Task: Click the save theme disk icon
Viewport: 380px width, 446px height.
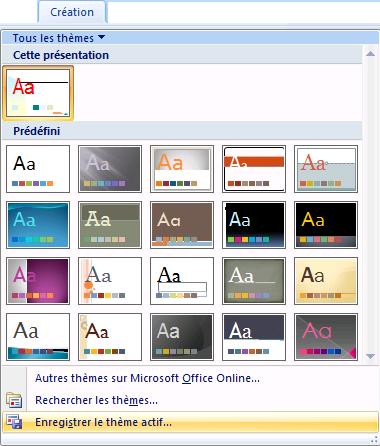Action: [14, 422]
